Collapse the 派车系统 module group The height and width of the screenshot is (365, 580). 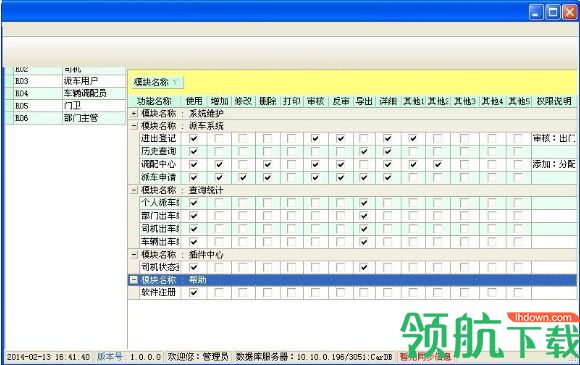(134, 126)
